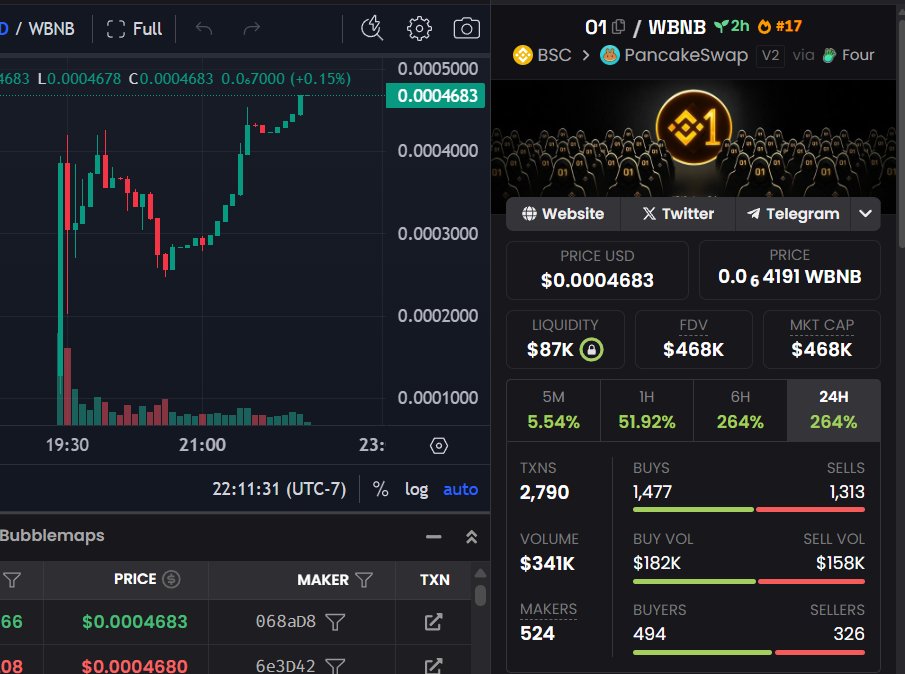The image size is (905, 674).
Task: Open the token Website link
Action: [563, 214]
